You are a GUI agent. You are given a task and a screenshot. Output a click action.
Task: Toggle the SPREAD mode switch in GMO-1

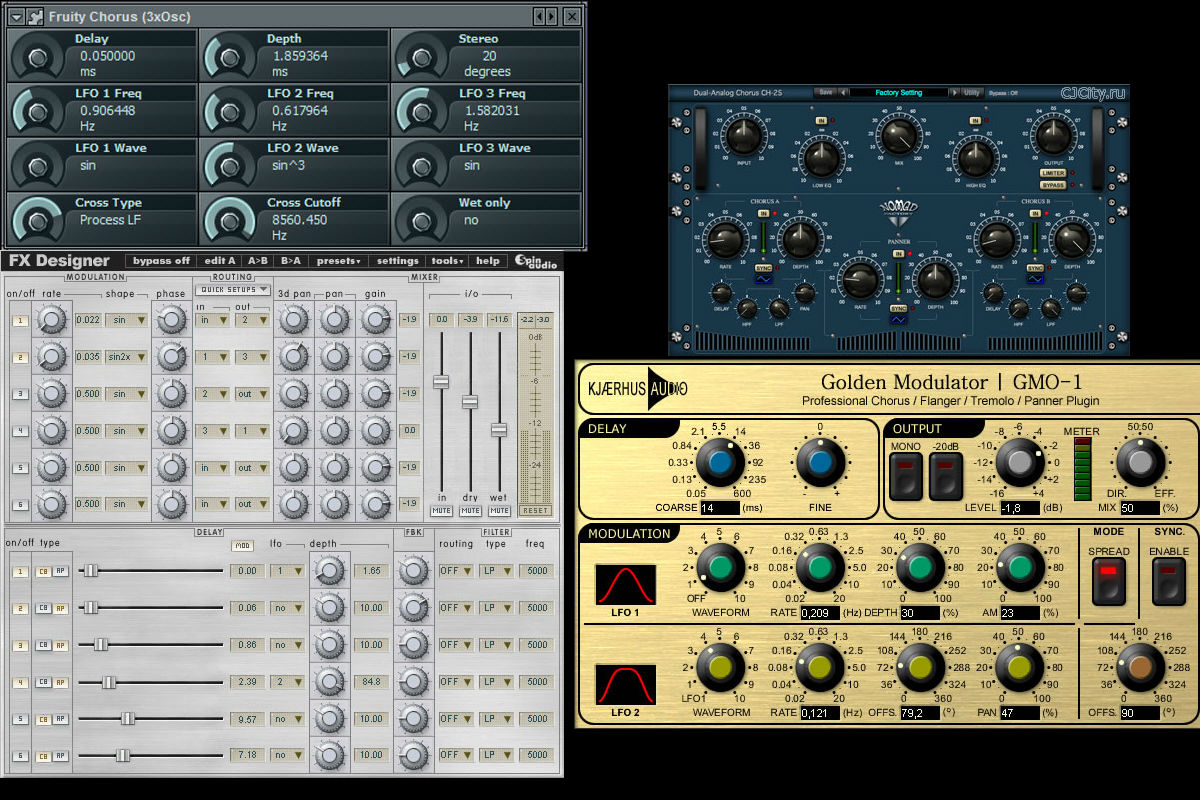[1107, 581]
